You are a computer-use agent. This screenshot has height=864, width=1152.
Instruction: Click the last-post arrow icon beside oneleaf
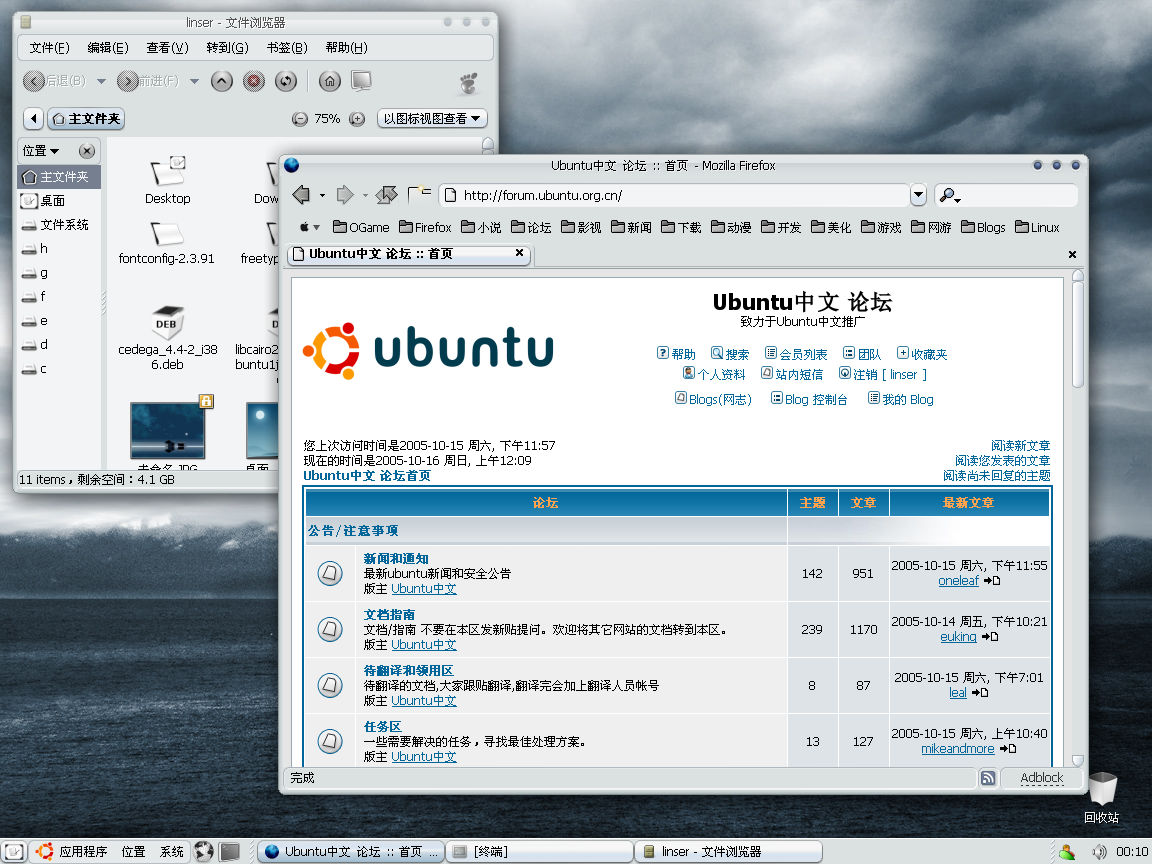pyautogui.click(x=992, y=581)
